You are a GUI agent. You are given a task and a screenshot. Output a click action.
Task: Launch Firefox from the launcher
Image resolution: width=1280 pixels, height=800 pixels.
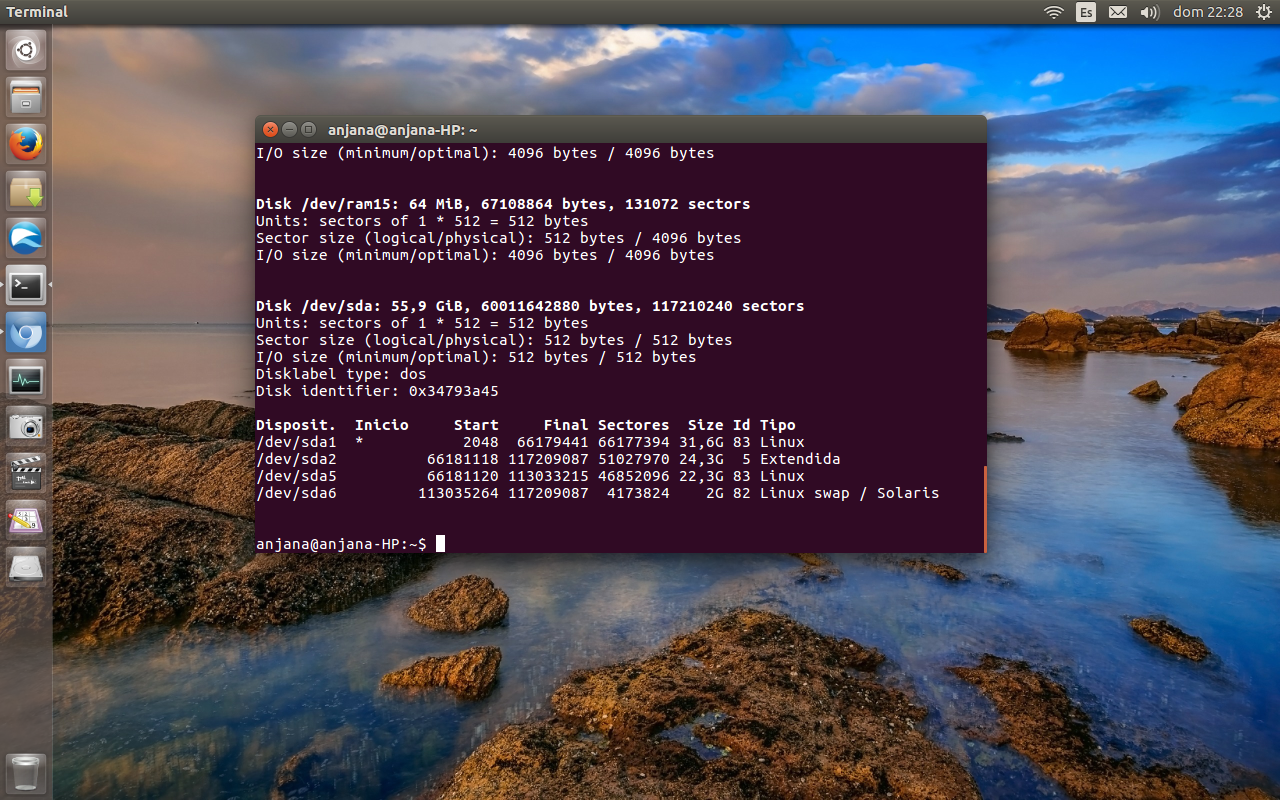click(25, 143)
